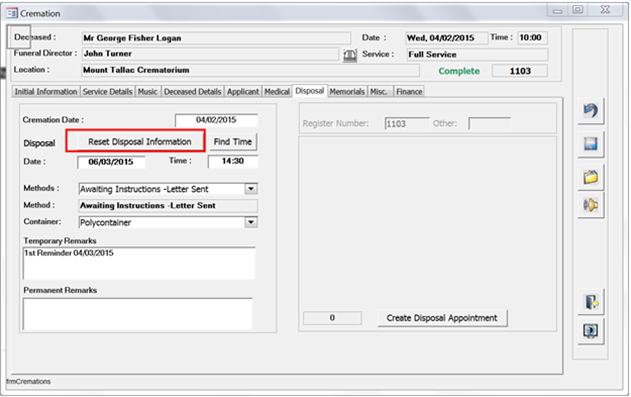The image size is (631, 397).
Task: Click the speaker sound icon
Action: (591, 206)
